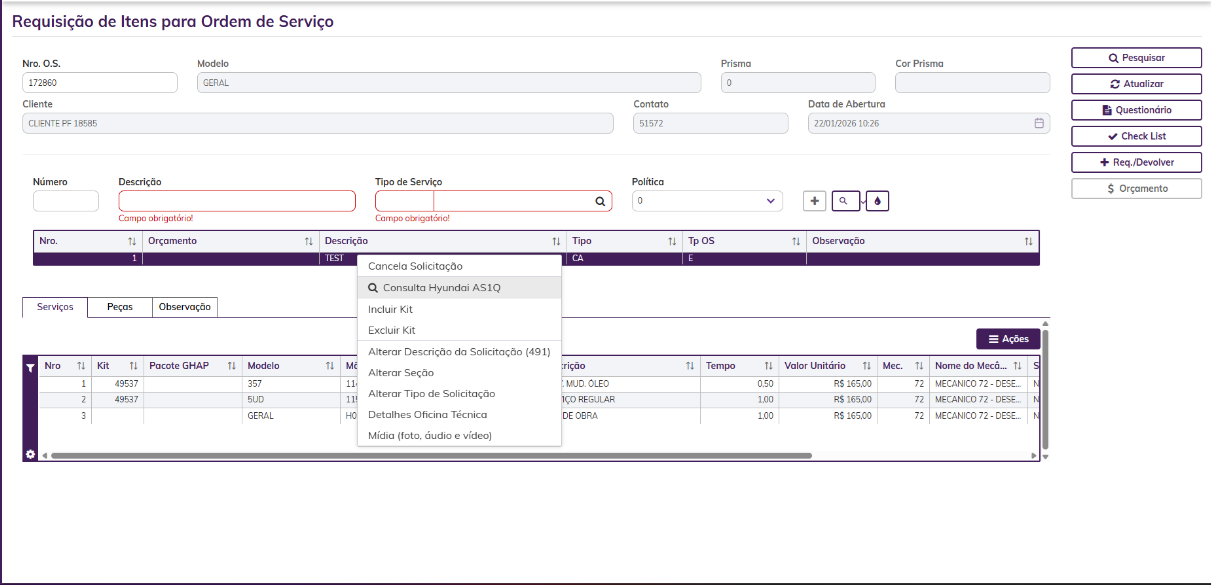
Task: Sort the Observação column using its arrows
Action: (1028, 241)
